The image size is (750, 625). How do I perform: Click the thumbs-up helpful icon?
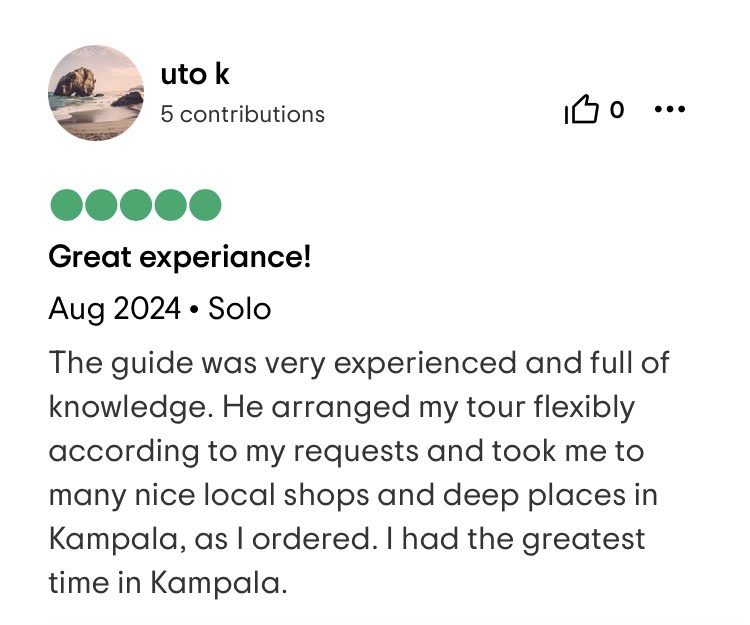pyautogui.click(x=582, y=110)
